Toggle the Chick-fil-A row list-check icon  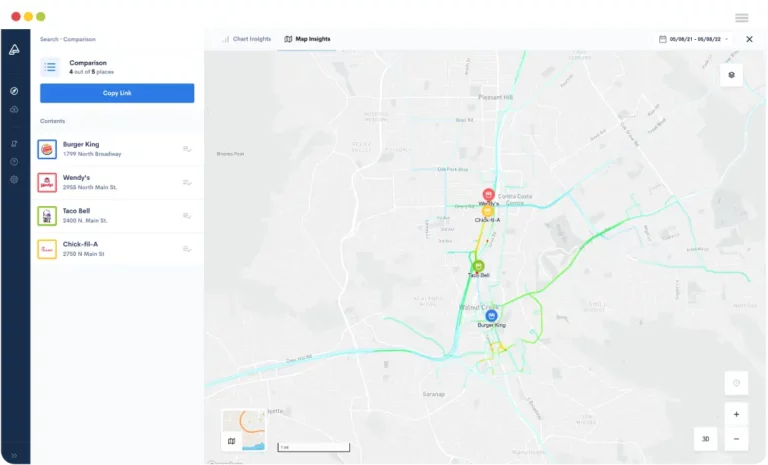point(187,249)
